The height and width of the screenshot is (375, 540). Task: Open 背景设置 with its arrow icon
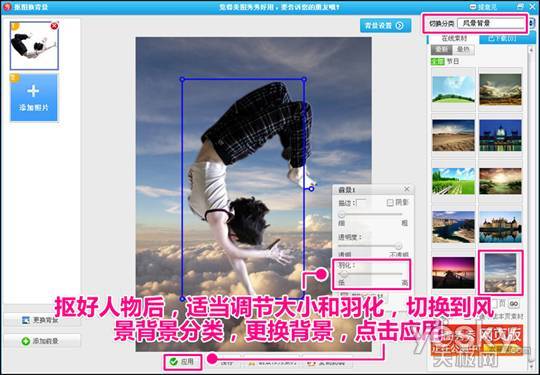[385, 25]
